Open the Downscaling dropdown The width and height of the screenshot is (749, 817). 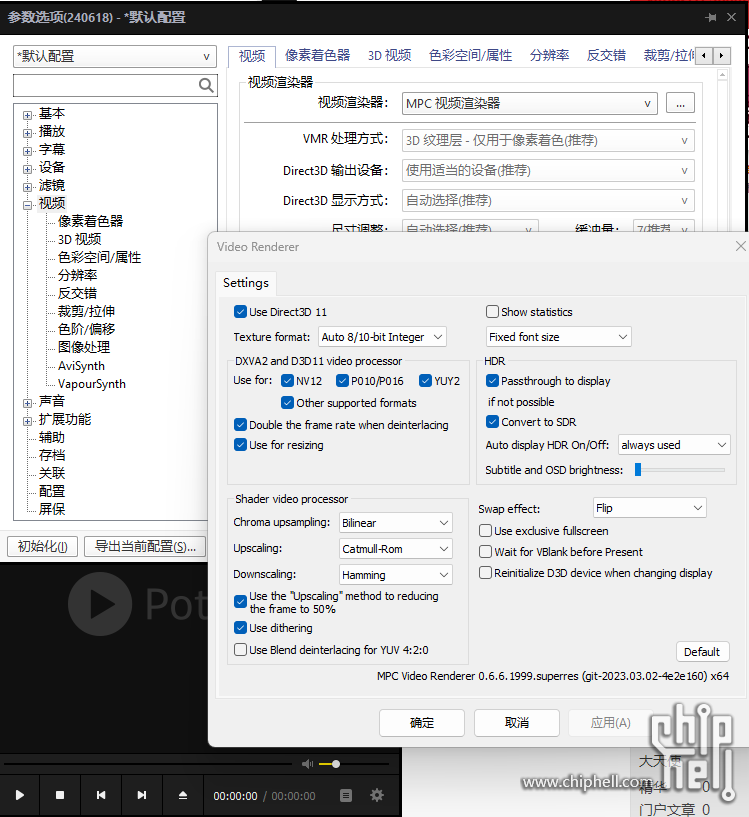(396, 575)
